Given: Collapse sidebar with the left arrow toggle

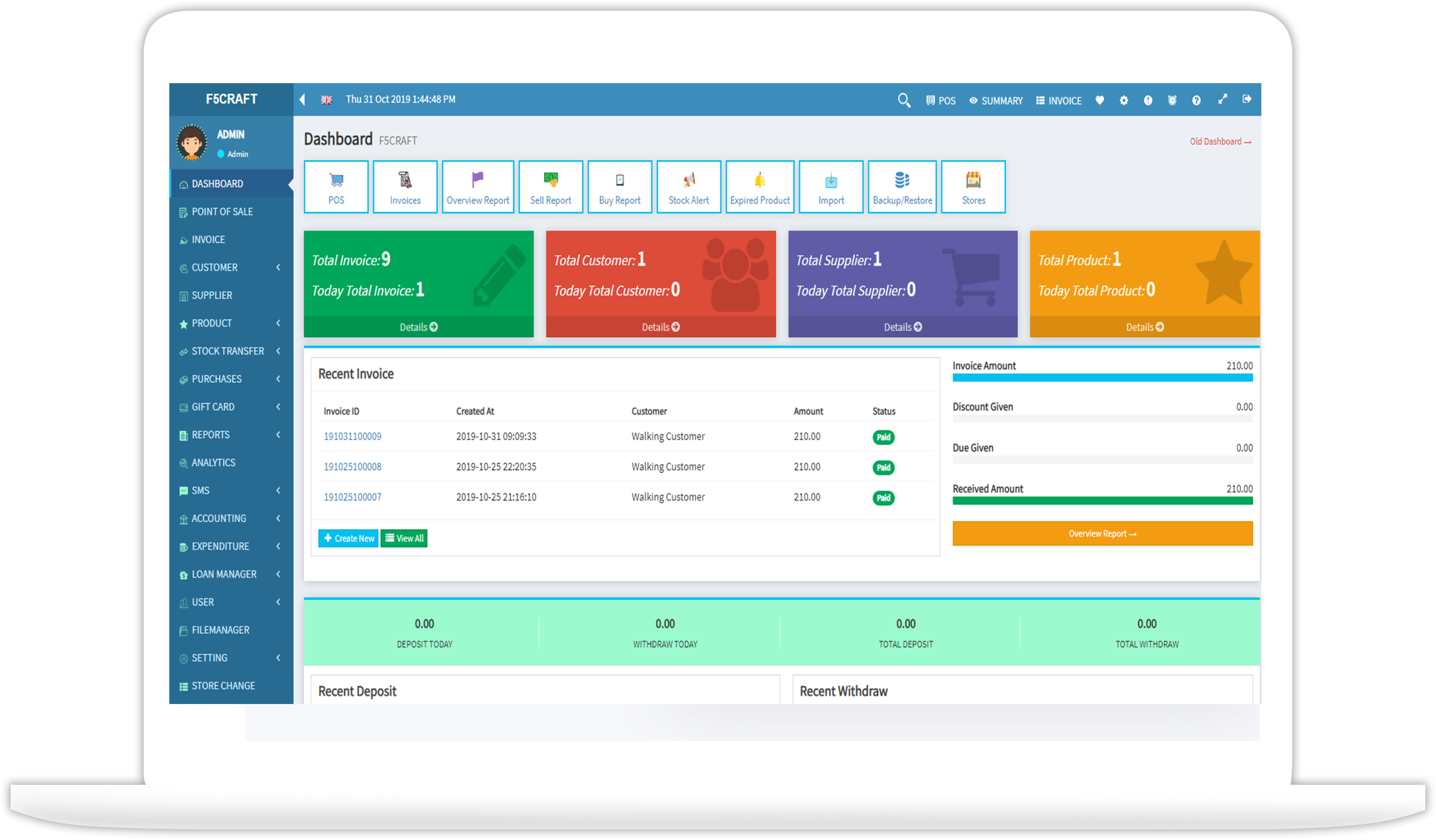Looking at the screenshot, I should click(302, 100).
